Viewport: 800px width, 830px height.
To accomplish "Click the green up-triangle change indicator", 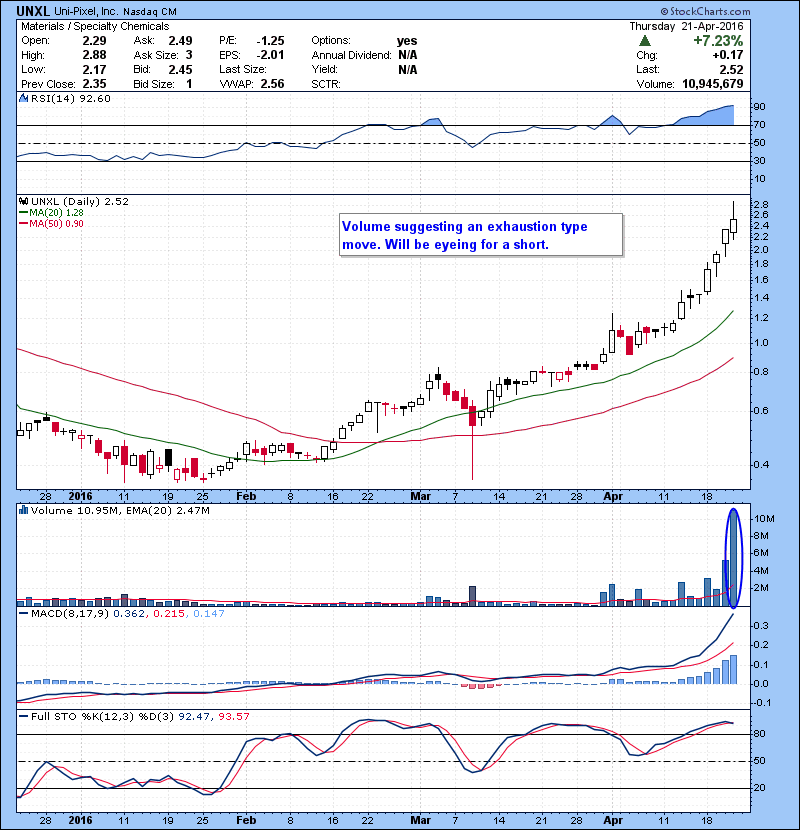I will tap(644, 41).
